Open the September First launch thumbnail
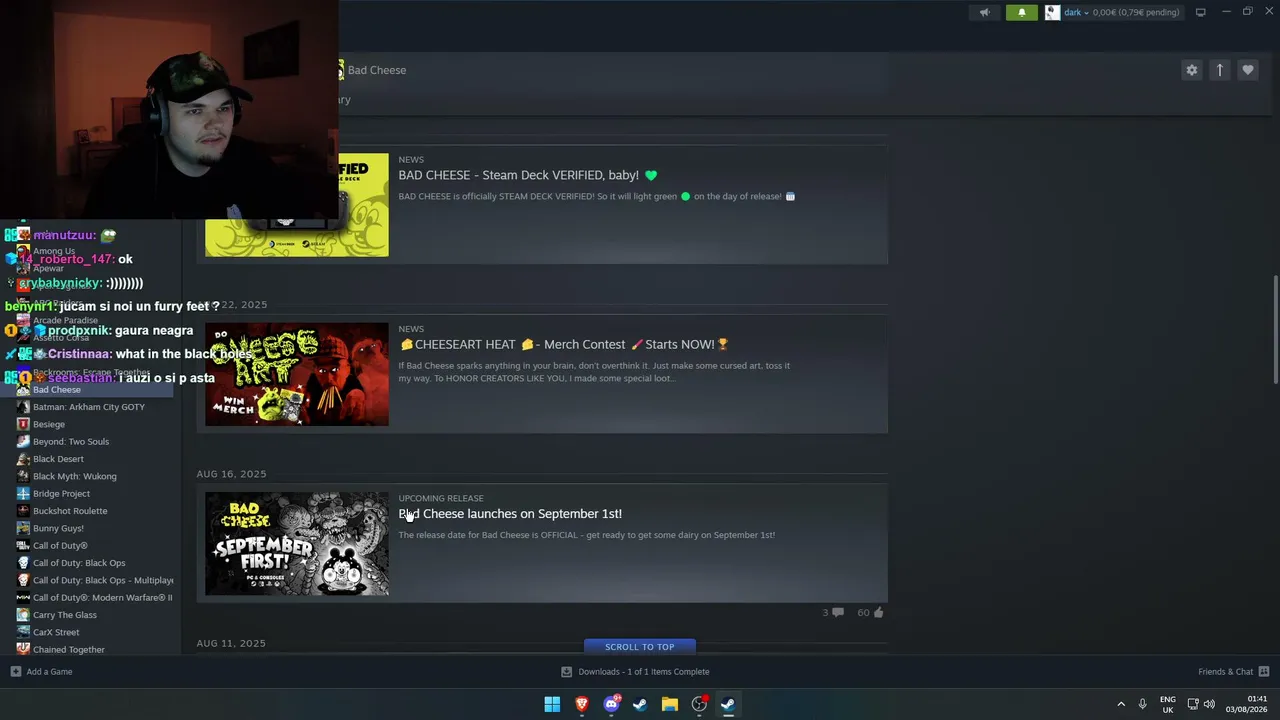The width and height of the screenshot is (1280, 720). click(x=297, y=543)
